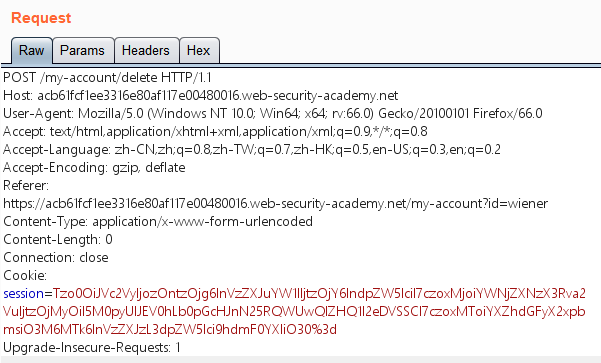Viewport: 601px width, 363px height.
Task: Click the Request panel heading
Action: click(41, 18)
